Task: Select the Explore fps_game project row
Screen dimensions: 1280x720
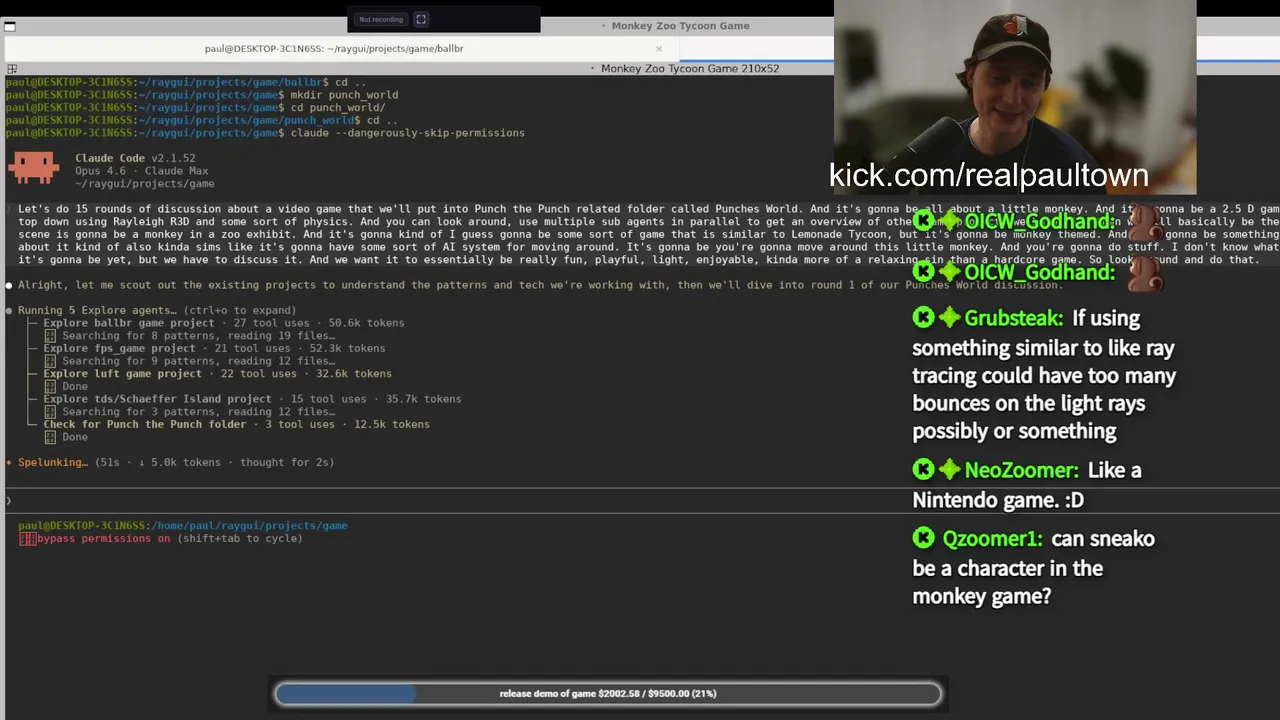Action: click(213, 348)
